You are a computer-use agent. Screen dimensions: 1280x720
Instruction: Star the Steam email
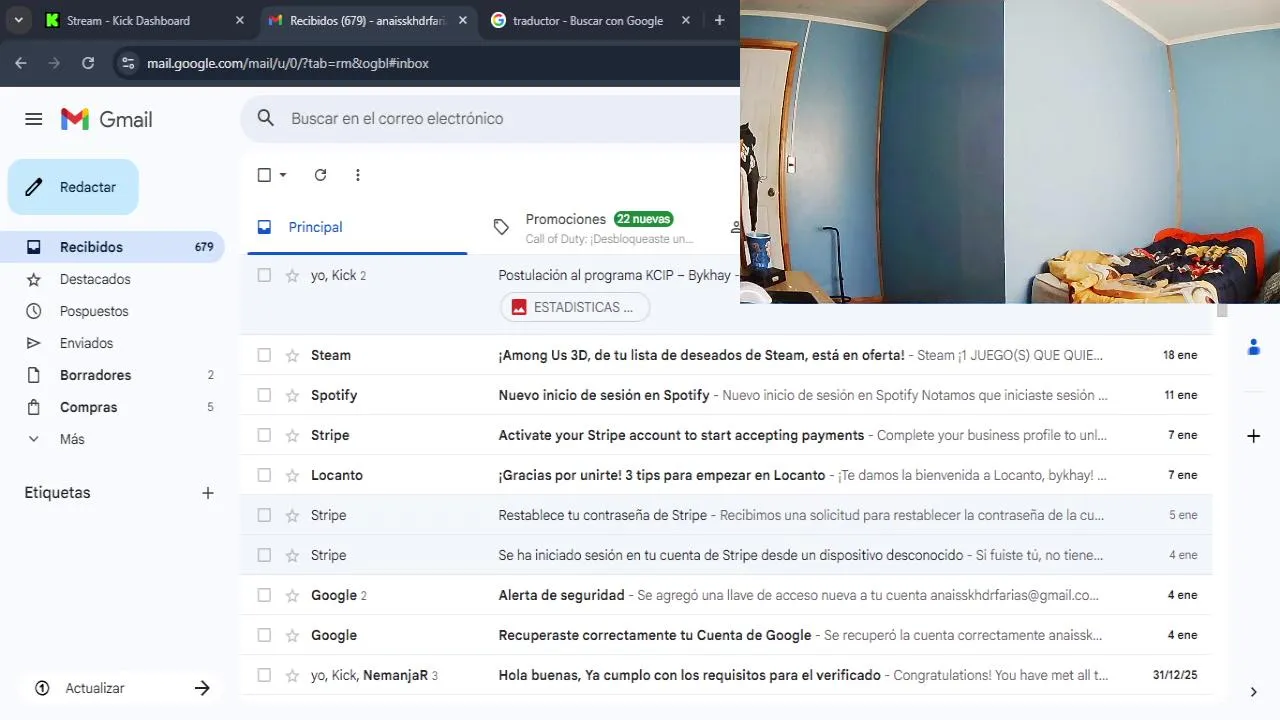[292, 355]
